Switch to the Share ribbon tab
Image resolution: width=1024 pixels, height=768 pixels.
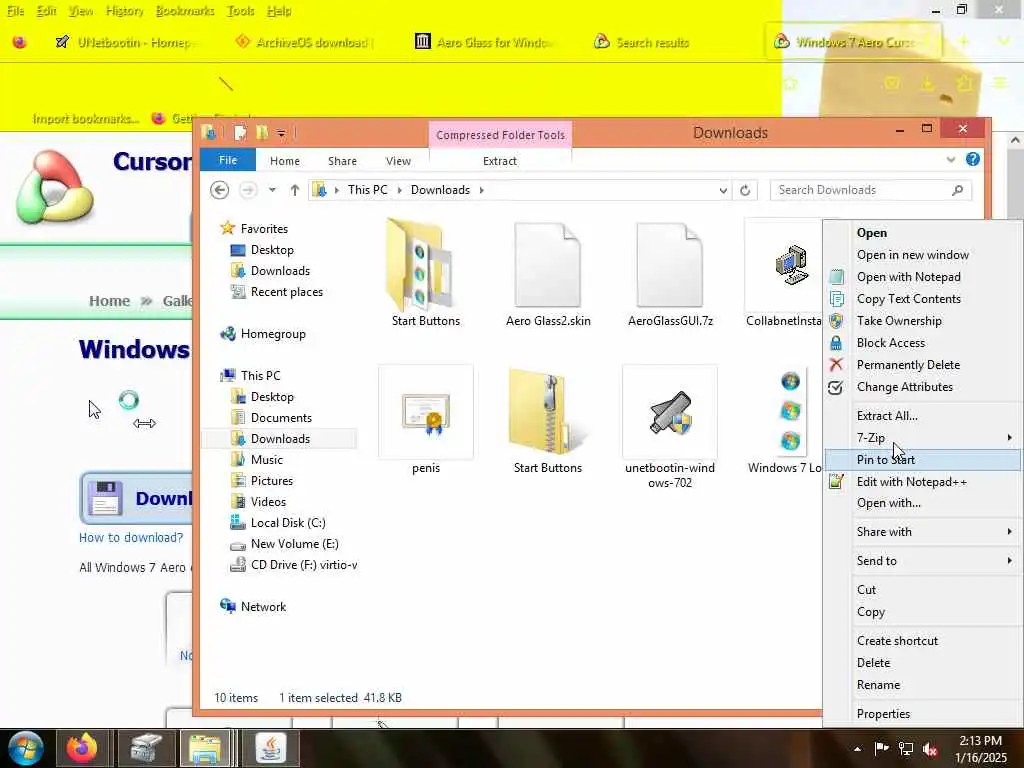coord(342,161)
